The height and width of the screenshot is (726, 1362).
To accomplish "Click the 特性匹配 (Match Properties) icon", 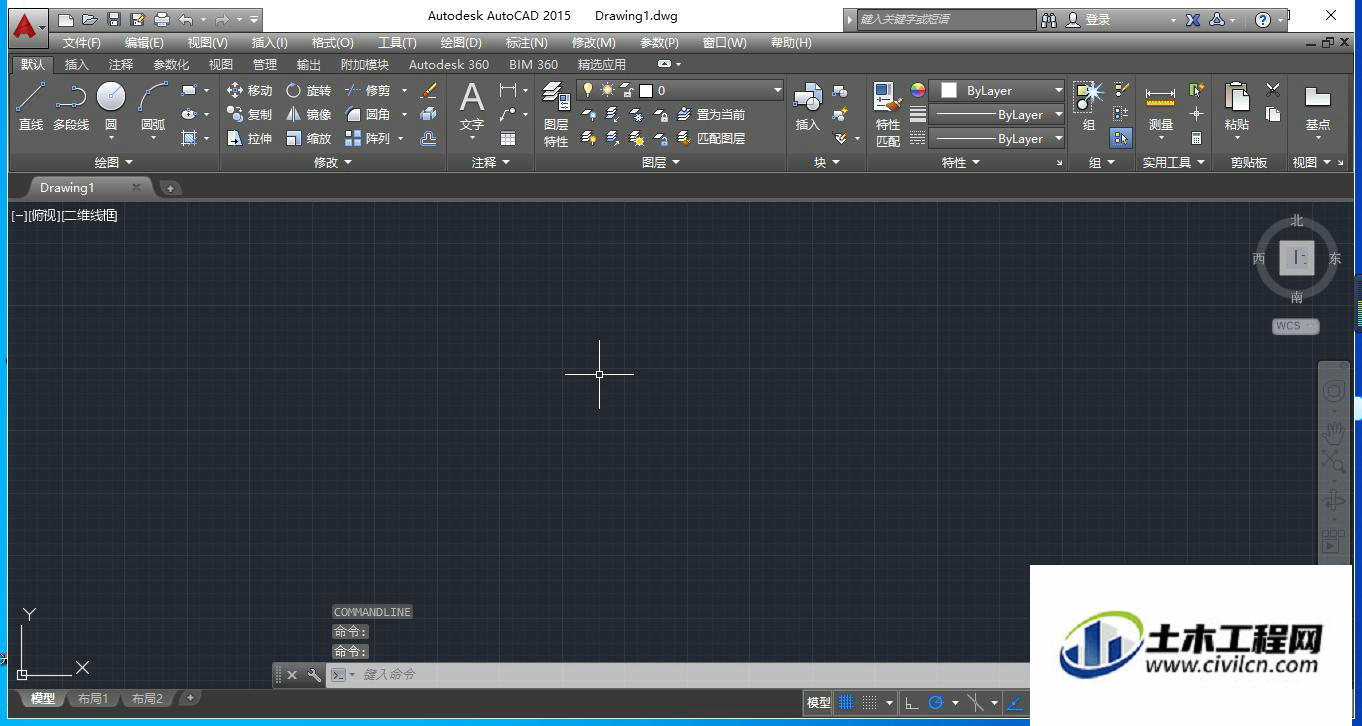I will [888, 115].
